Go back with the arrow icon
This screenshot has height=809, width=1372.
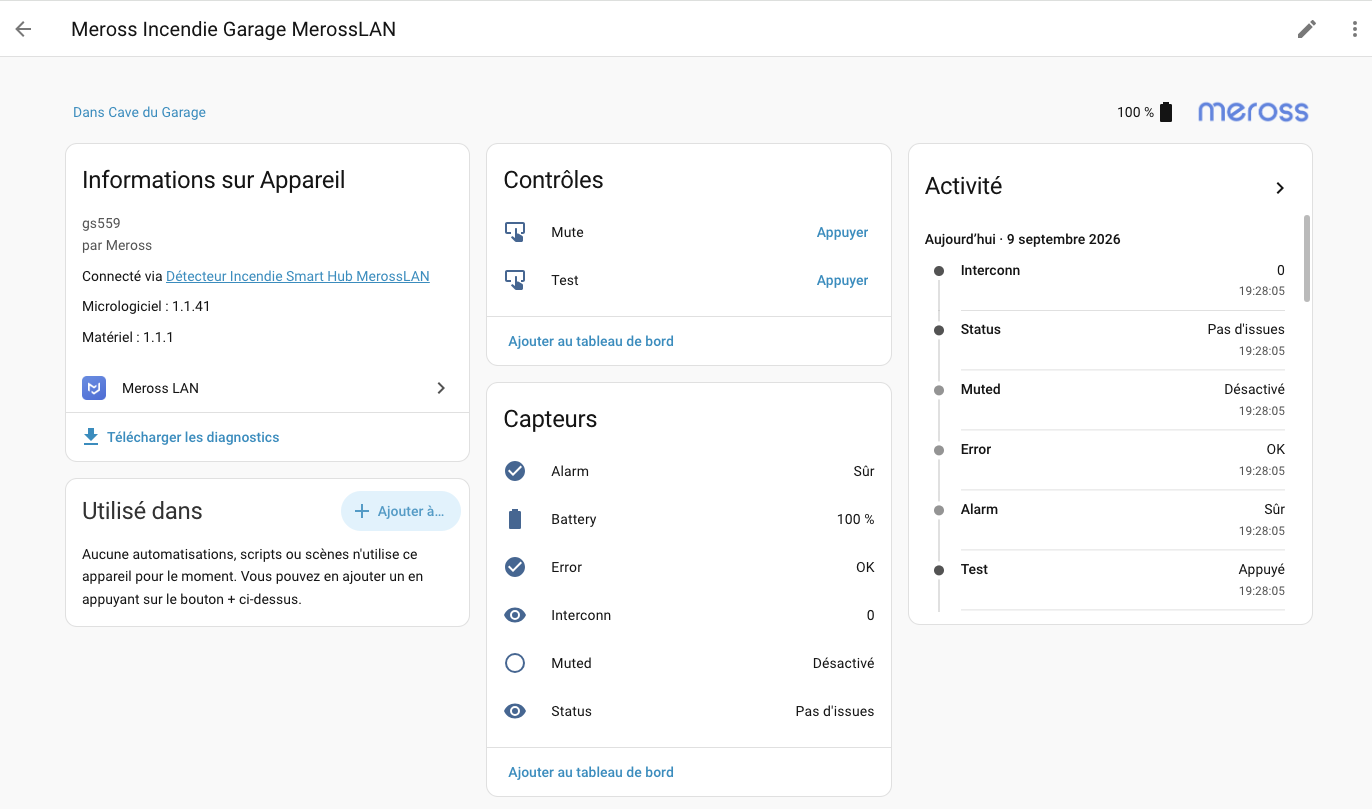coord(23,29)
